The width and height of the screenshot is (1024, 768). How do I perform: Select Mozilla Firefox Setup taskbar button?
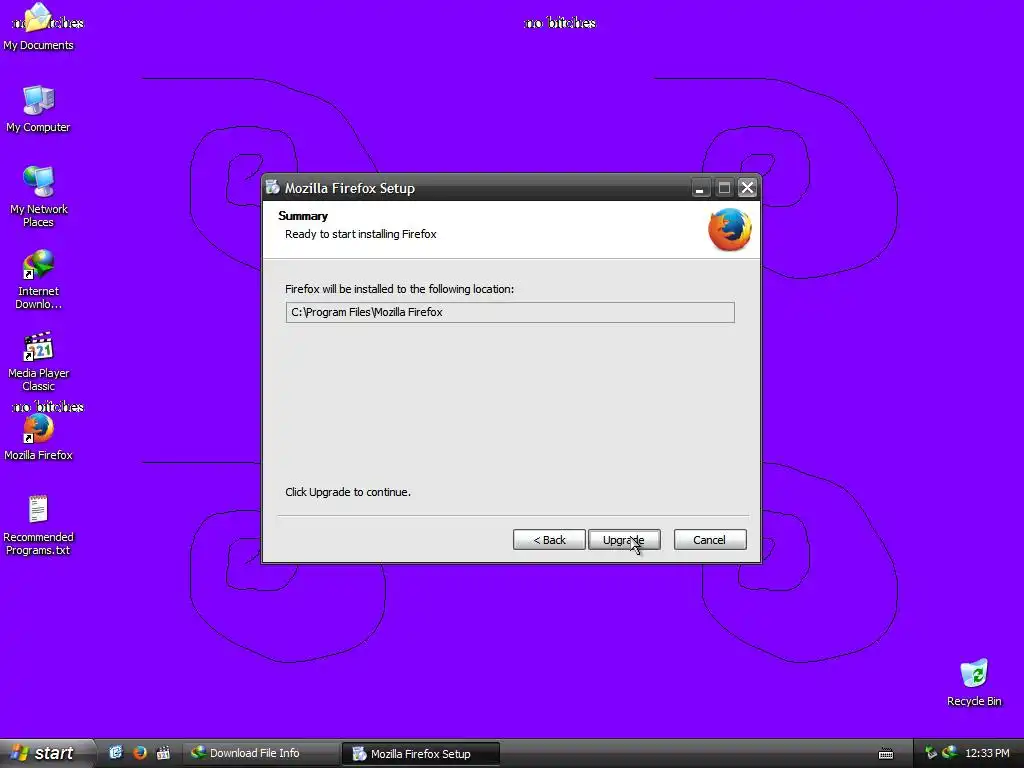[x=421, y=754]
